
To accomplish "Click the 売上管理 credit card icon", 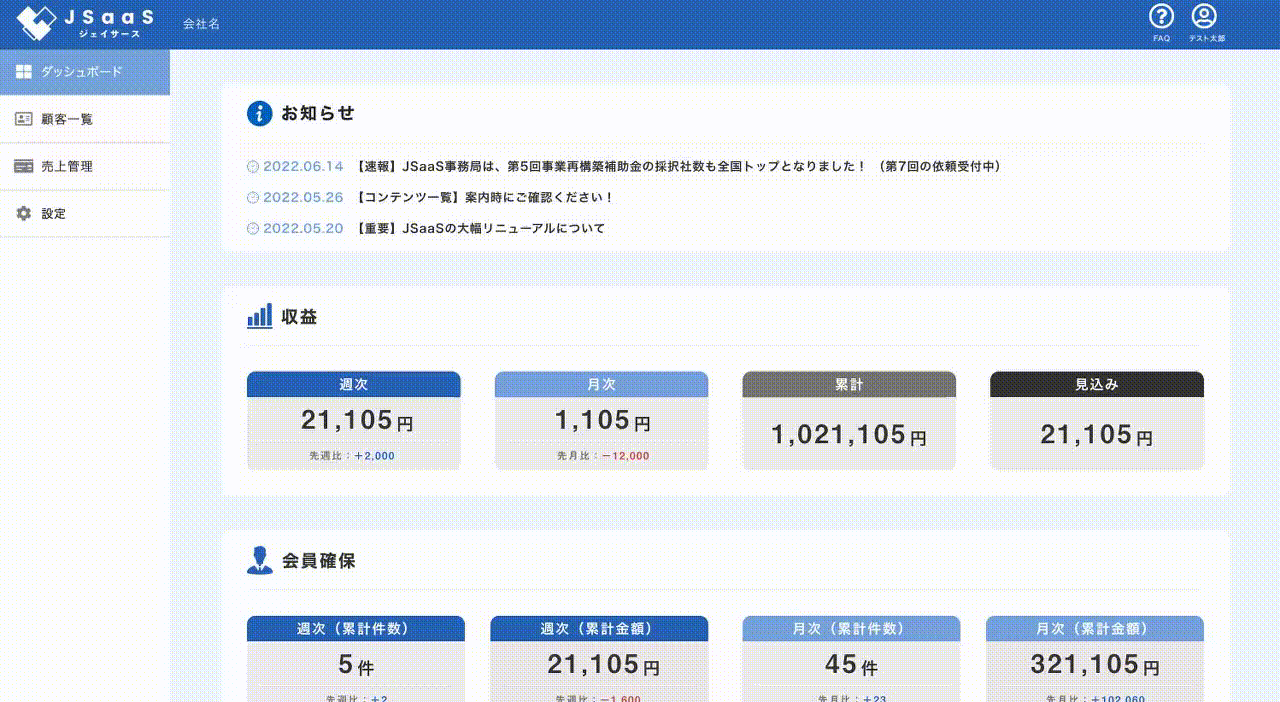I will tap(24, 166).
